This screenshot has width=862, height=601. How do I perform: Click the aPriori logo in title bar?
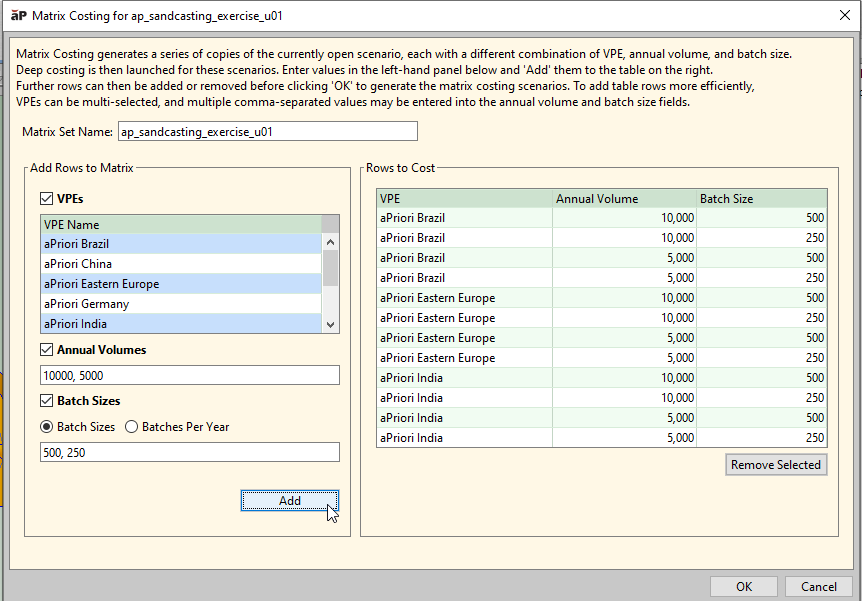[18, 15]
